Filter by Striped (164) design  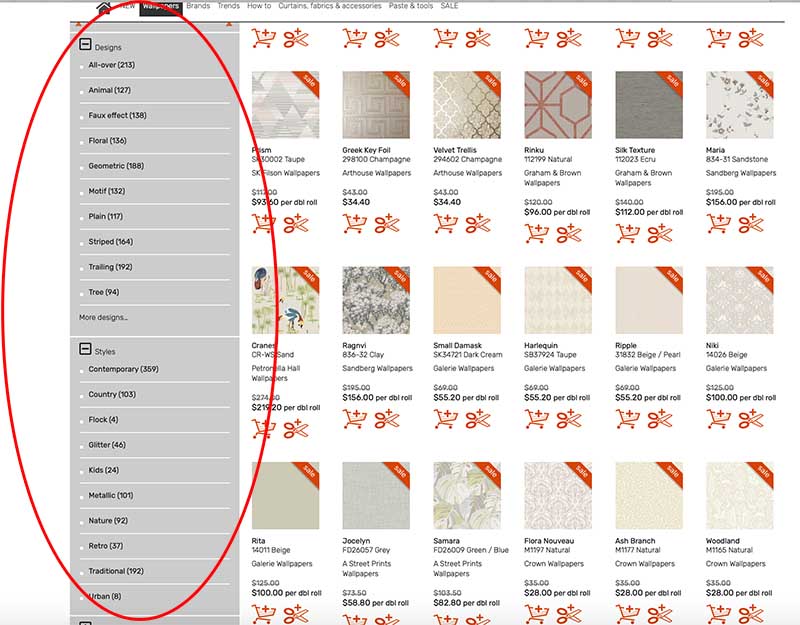click(x=111, y=242)
